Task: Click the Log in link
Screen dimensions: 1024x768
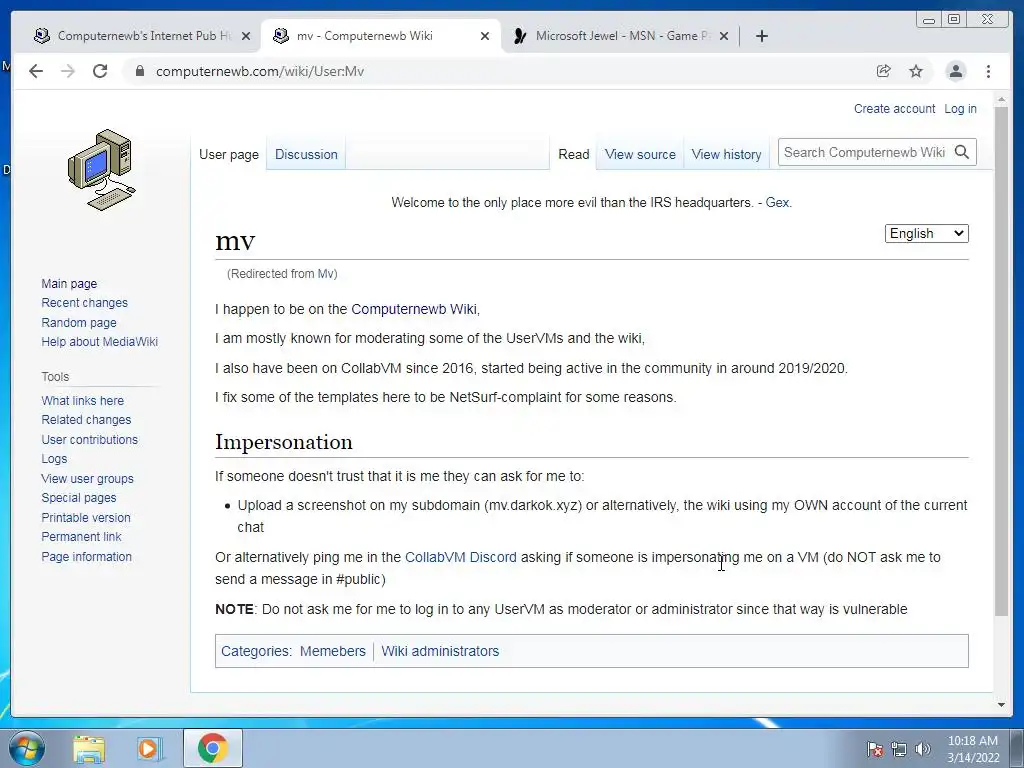Action: click(960, 108)
